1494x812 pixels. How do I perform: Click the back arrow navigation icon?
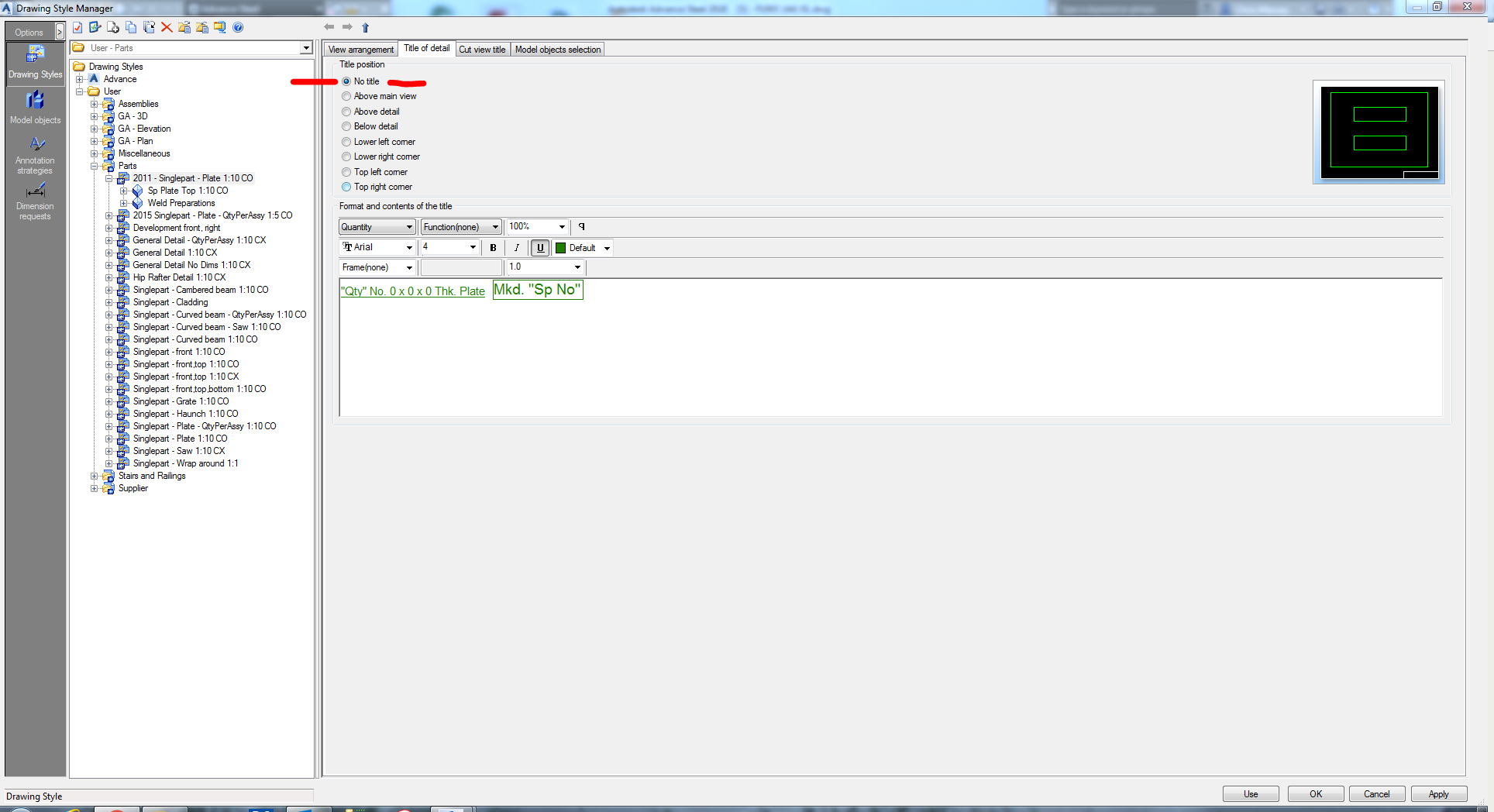[329, 27]
